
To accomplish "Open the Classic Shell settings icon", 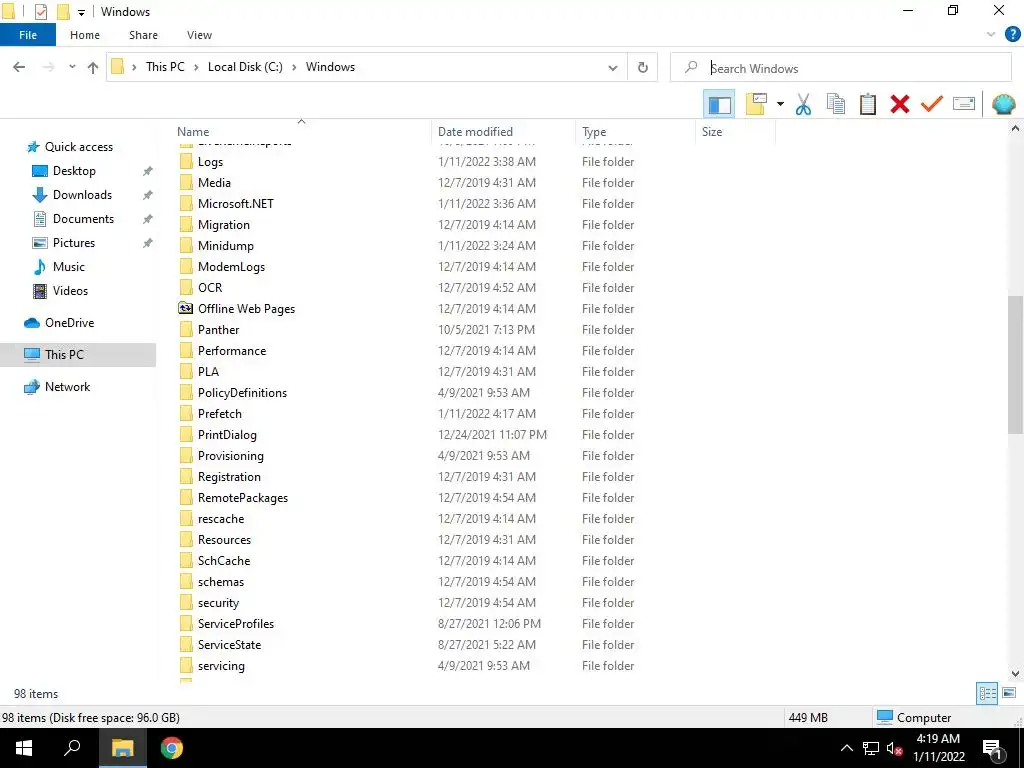I will [x=1003, y=104].
